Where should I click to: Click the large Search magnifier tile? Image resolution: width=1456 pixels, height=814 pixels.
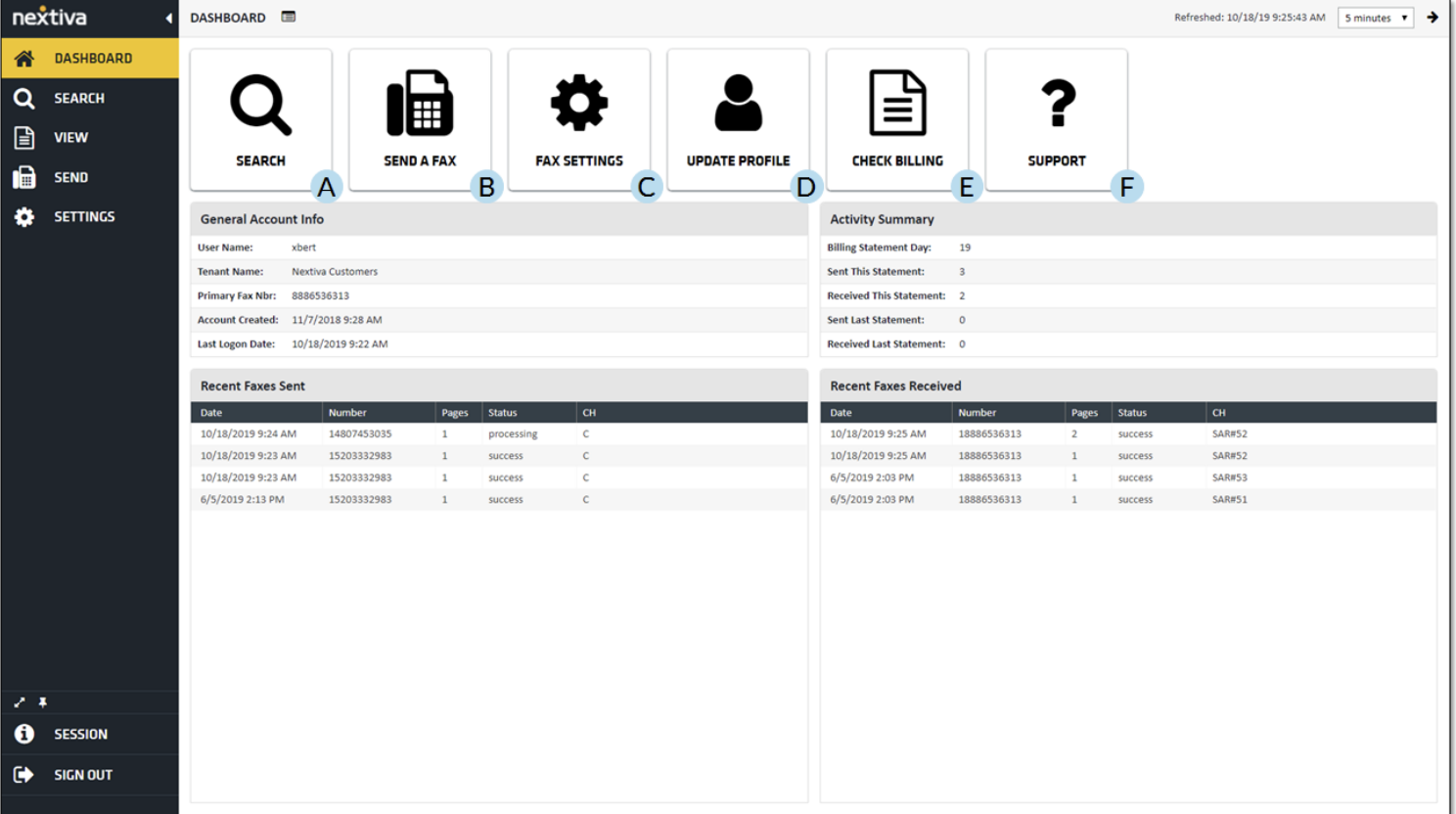tap(260, 119)
